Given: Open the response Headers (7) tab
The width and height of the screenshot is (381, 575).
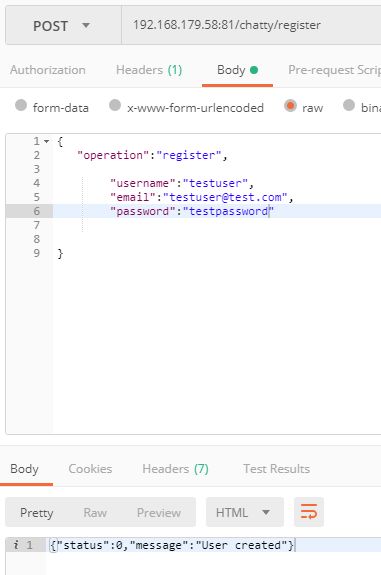Looking at the screenshot, I should tap(175, 469).
